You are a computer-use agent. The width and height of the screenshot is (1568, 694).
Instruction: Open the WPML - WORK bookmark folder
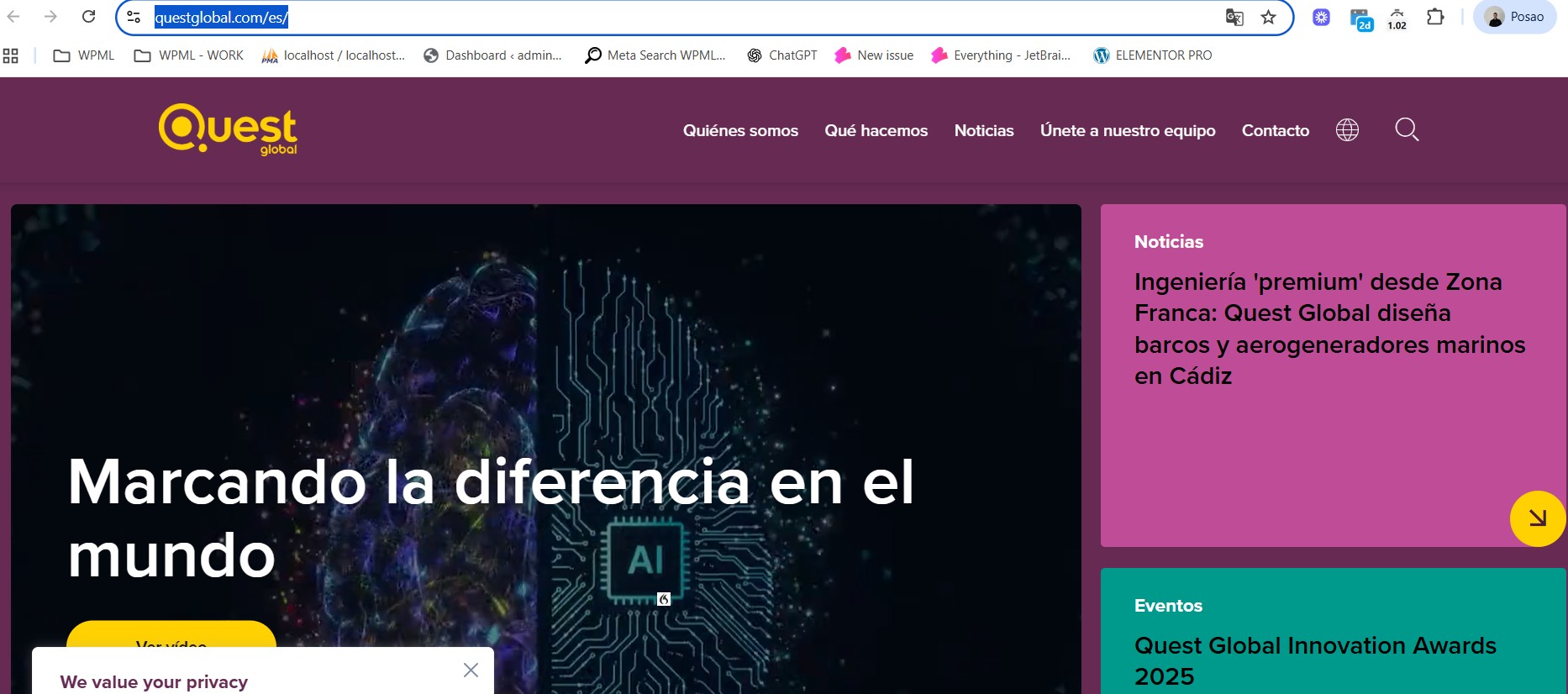[189, 55]
